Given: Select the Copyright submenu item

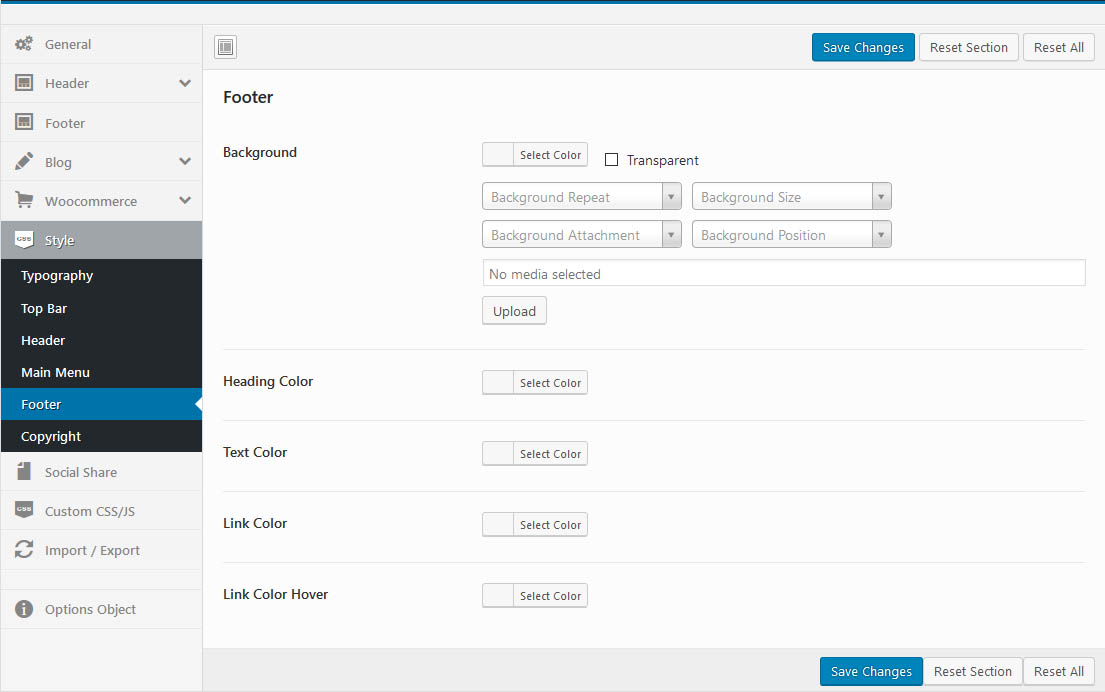Looking at the screenshot, I should 51,437.
